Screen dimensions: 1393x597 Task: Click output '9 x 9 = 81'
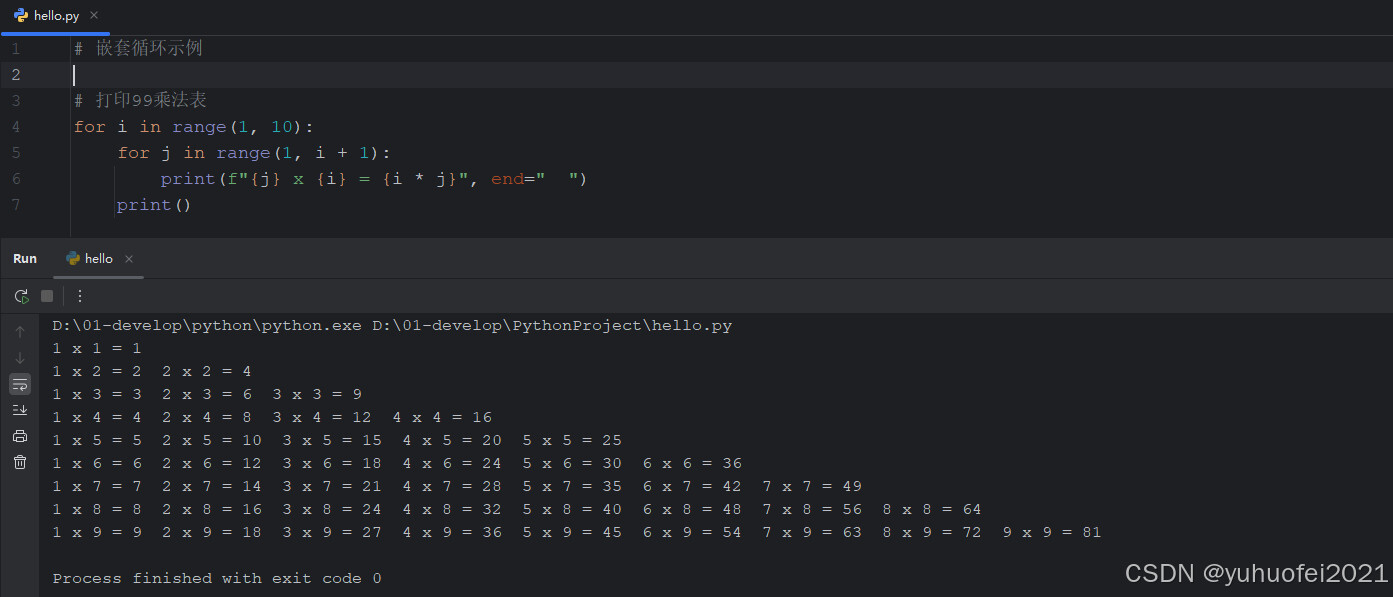(x=1052, y=533)
